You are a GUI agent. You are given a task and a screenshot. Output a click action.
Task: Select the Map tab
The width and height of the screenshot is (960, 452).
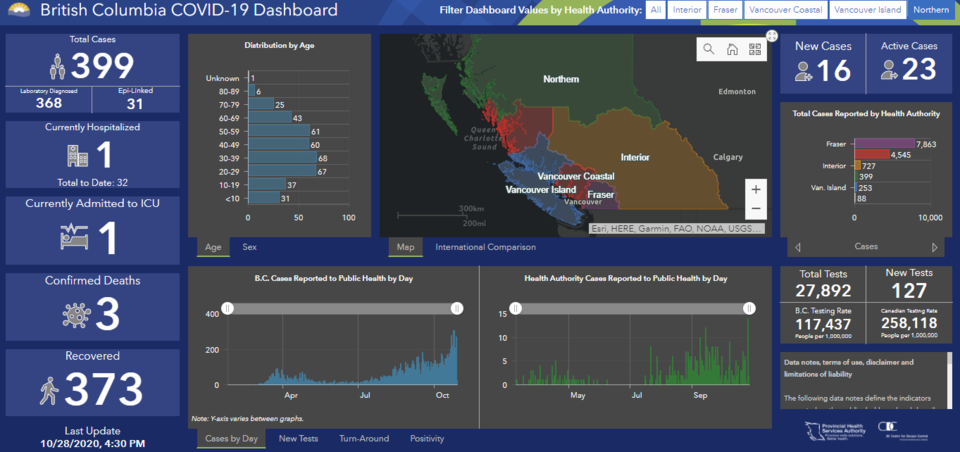click(x=405, y=247)
